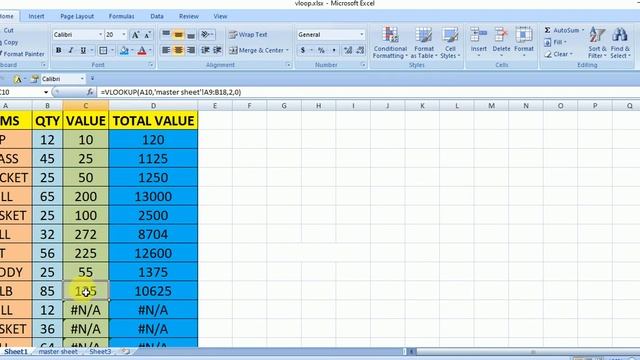
Task: Switch to the Data tab
Action: 157,16
